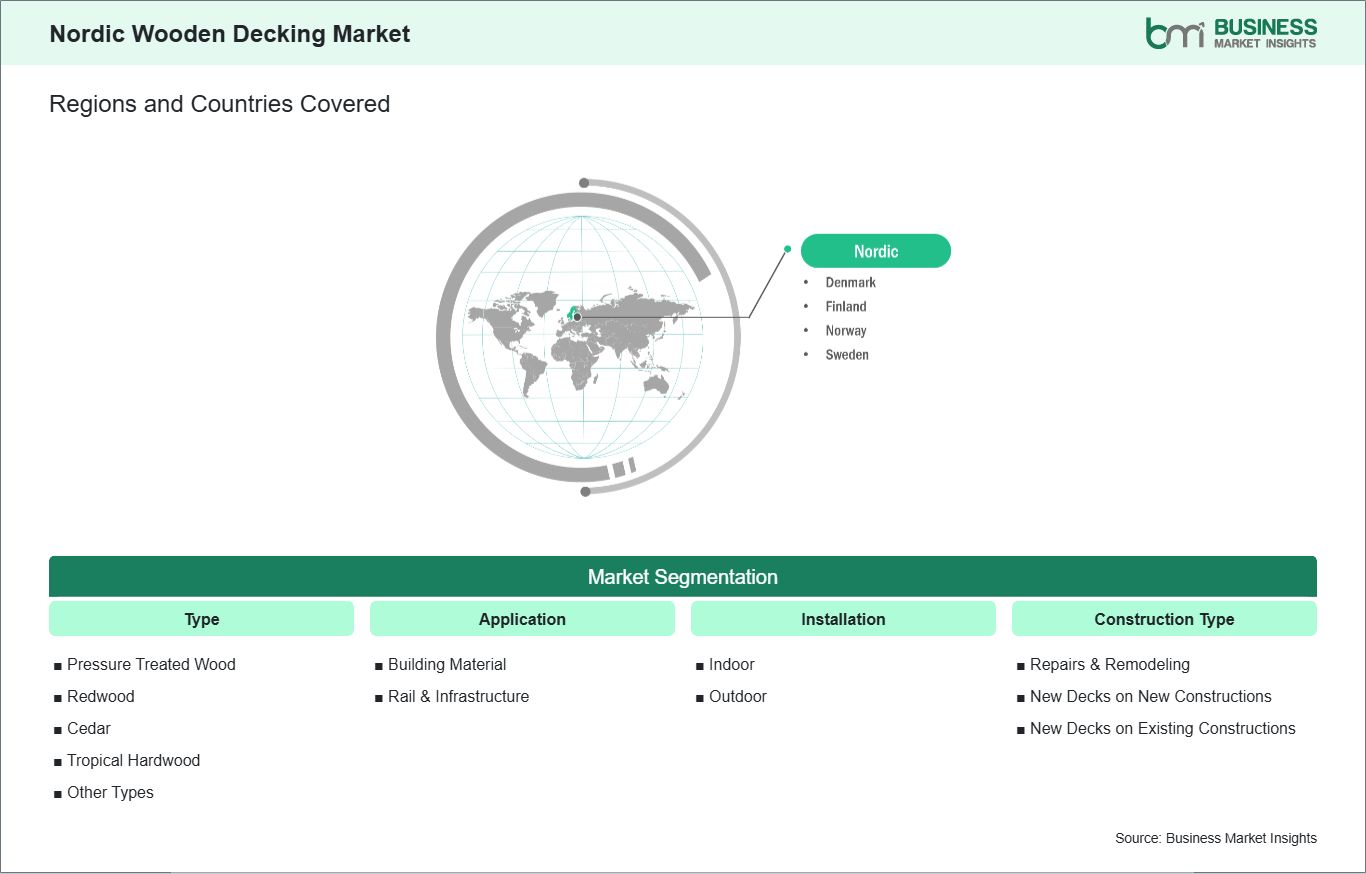This screenshot has width=1366, height=874.
Task: Click Building Material application item
Action: (441, 664)
